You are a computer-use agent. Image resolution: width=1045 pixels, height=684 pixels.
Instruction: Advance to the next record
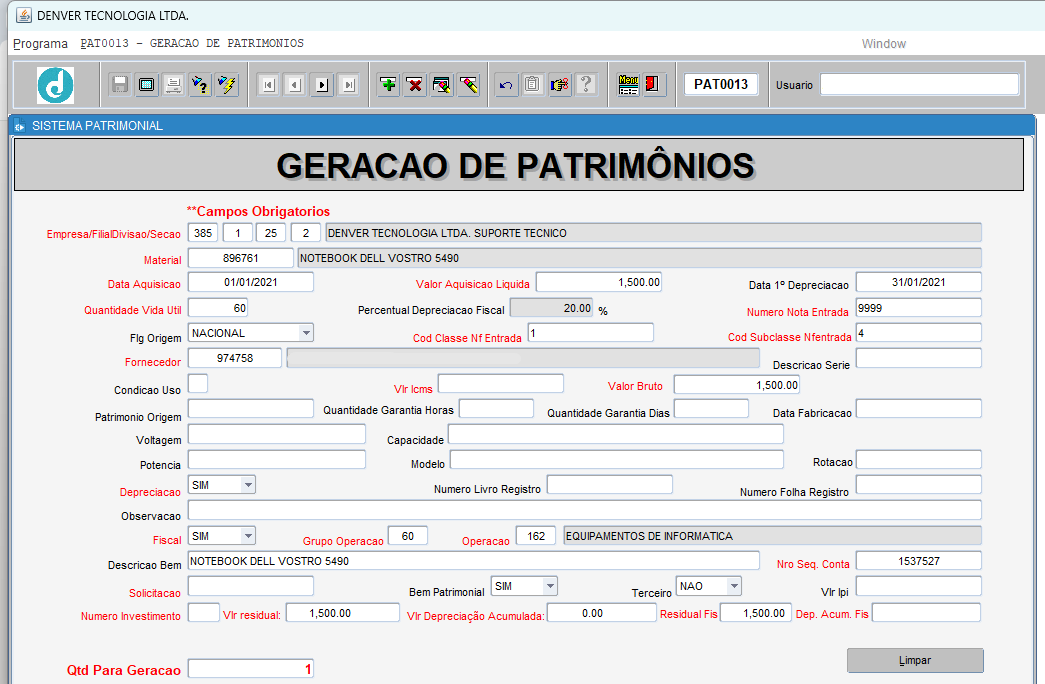click(321, 84)
